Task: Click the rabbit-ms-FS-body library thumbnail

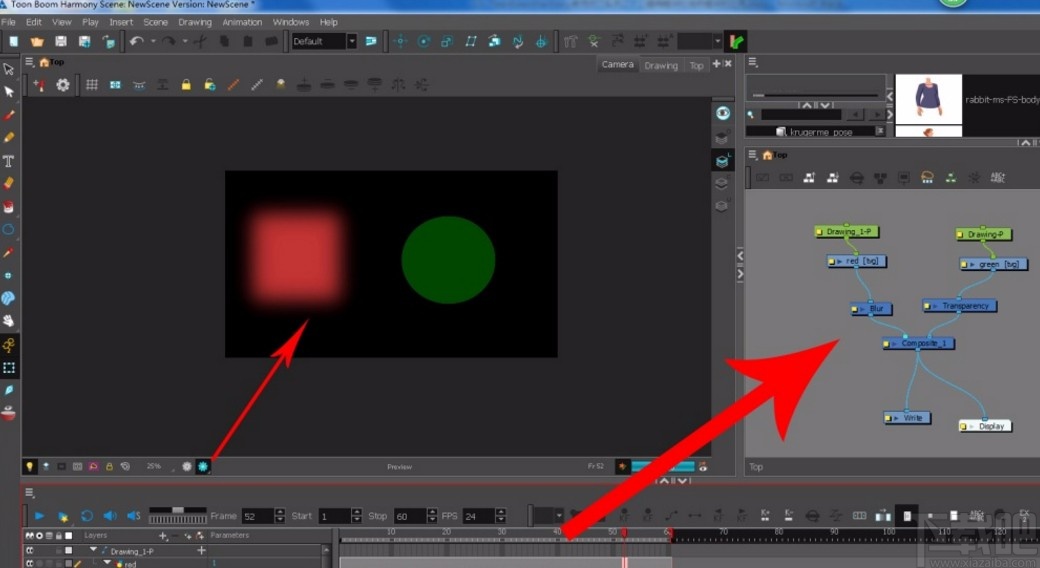Action: (x=929, y=99)
